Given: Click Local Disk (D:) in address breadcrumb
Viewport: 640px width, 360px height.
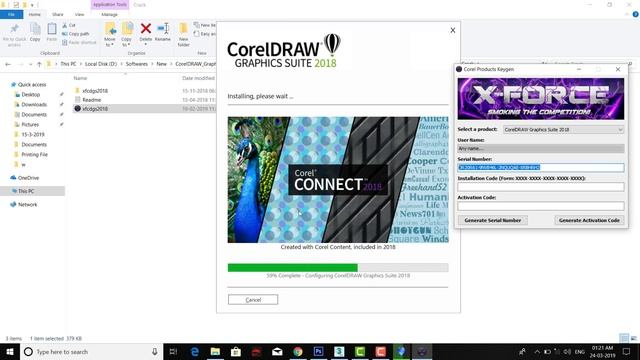Looking at the screenshot, I should click(100, 64).
